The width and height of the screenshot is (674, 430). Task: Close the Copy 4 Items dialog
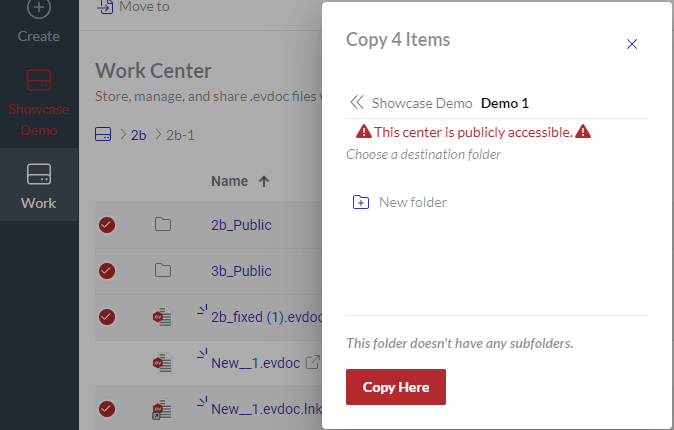coord(631,44)
